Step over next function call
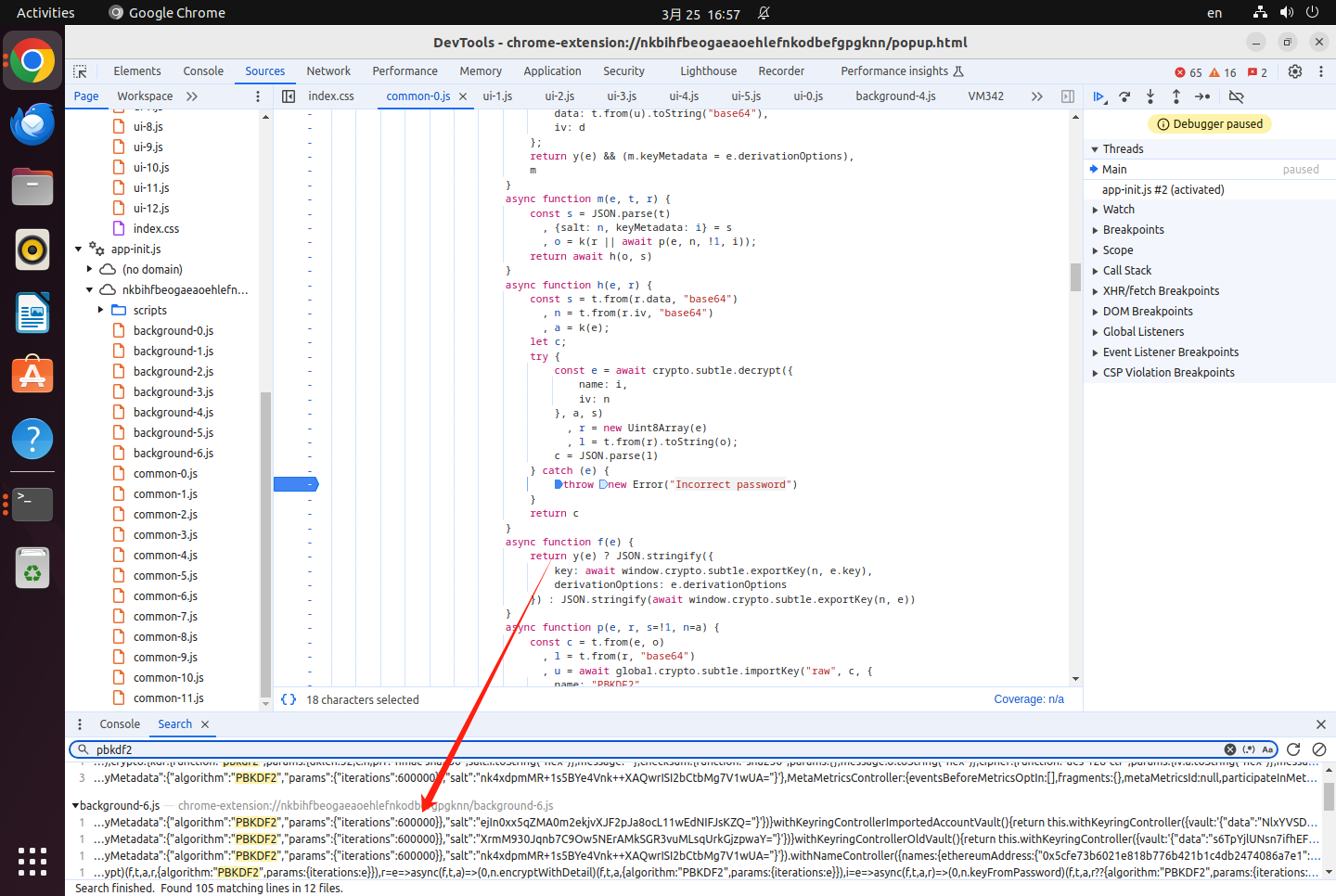 click(1124, 96)
